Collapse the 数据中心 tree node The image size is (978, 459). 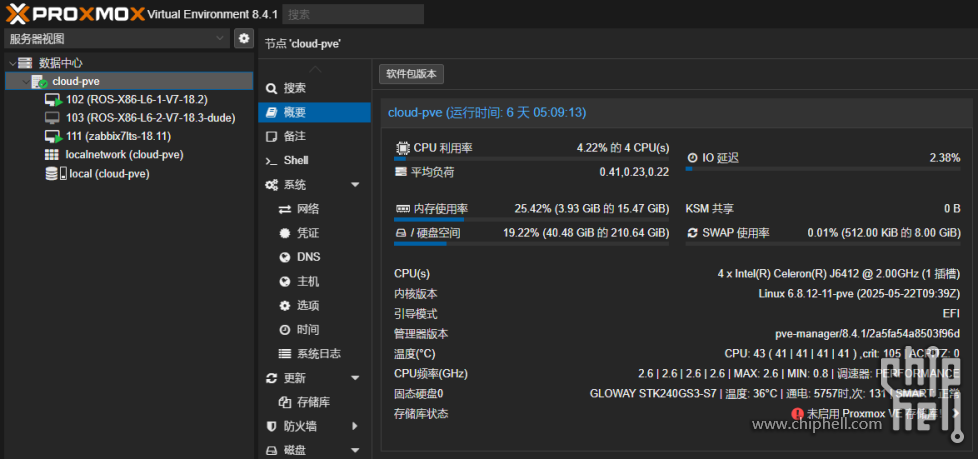point(12,63)
